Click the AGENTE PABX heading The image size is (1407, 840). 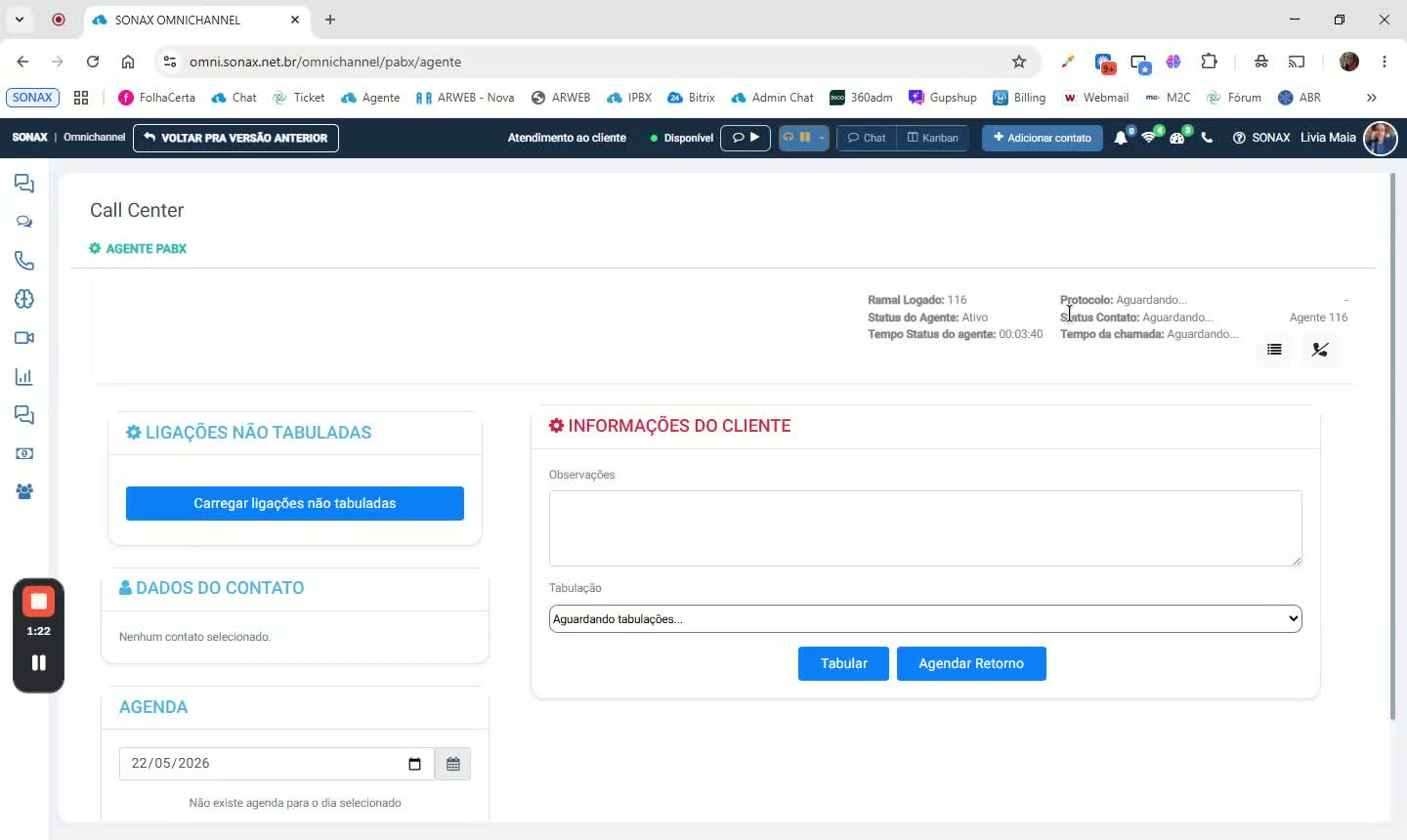(x=138, y=248)
